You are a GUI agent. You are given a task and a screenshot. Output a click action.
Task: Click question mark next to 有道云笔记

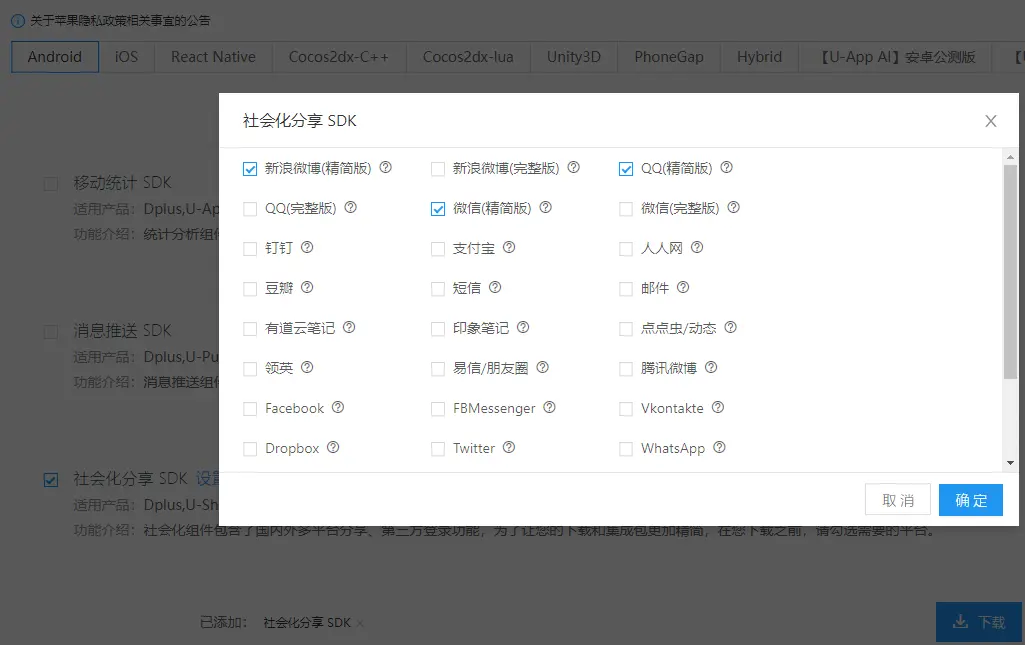pyautogui.click(x=349, y=327)
